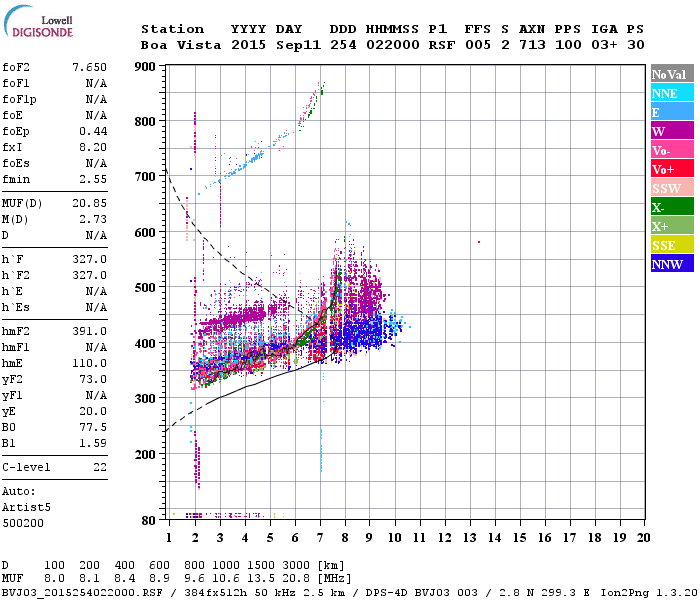Click the Sep11 date in header
The height and width of the screenshot is (600, 700).
click(298, 45)
